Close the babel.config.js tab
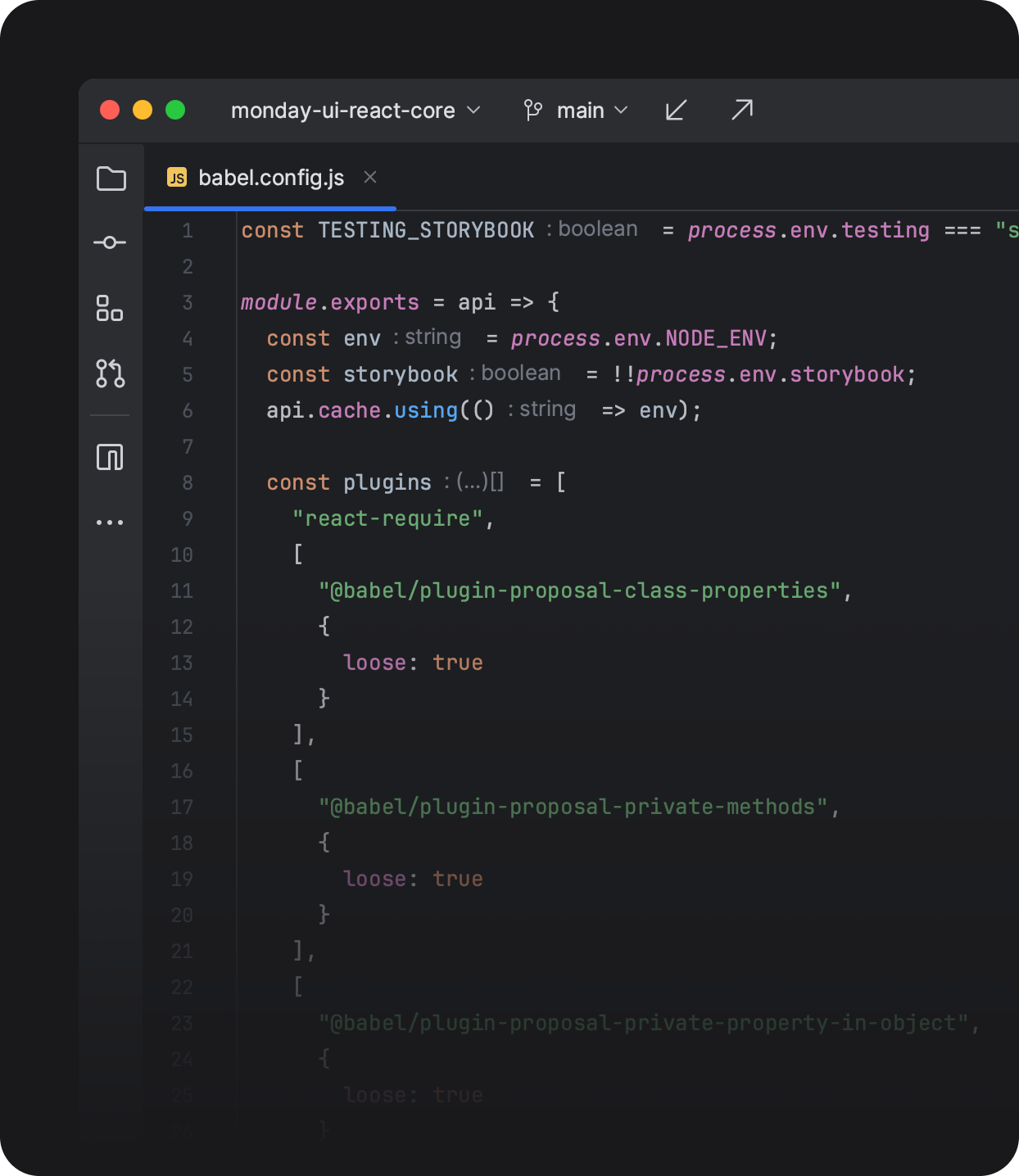The image size is (1019, 1176). pyautogui.click(x=370, y=178)
